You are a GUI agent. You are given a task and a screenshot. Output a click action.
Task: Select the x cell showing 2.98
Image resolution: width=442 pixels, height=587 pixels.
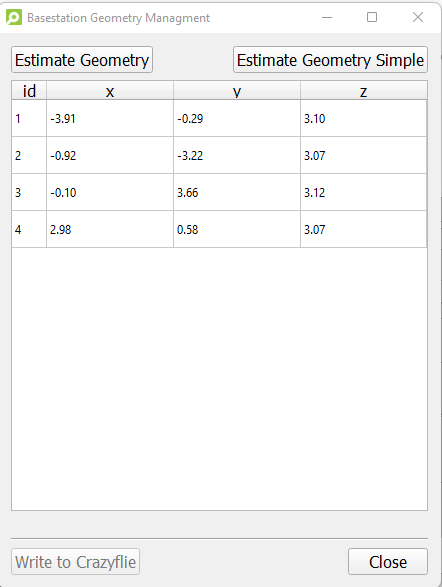click(x=110, y=229)
